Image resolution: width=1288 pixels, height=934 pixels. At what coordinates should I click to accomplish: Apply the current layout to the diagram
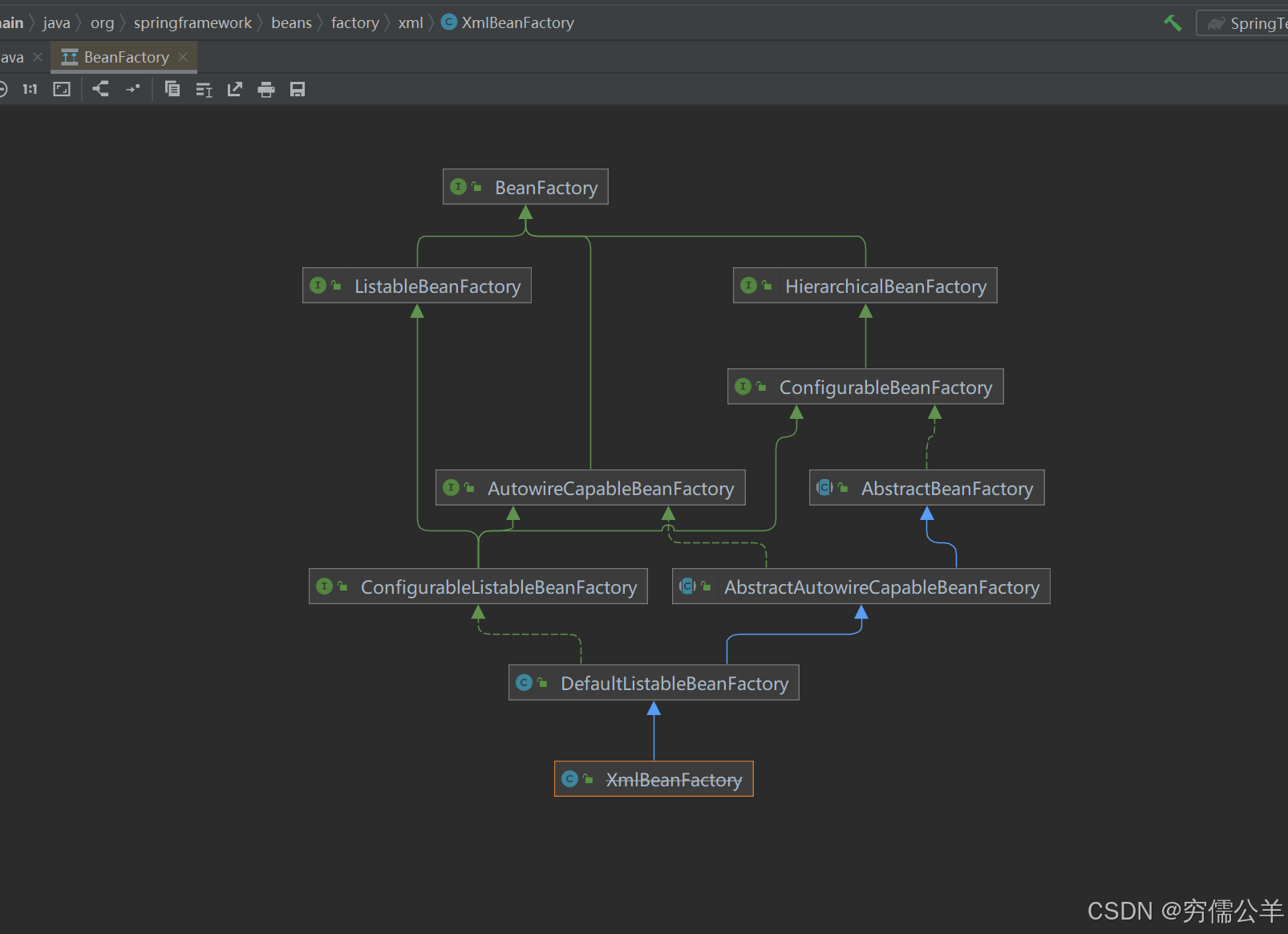[101, 89]
